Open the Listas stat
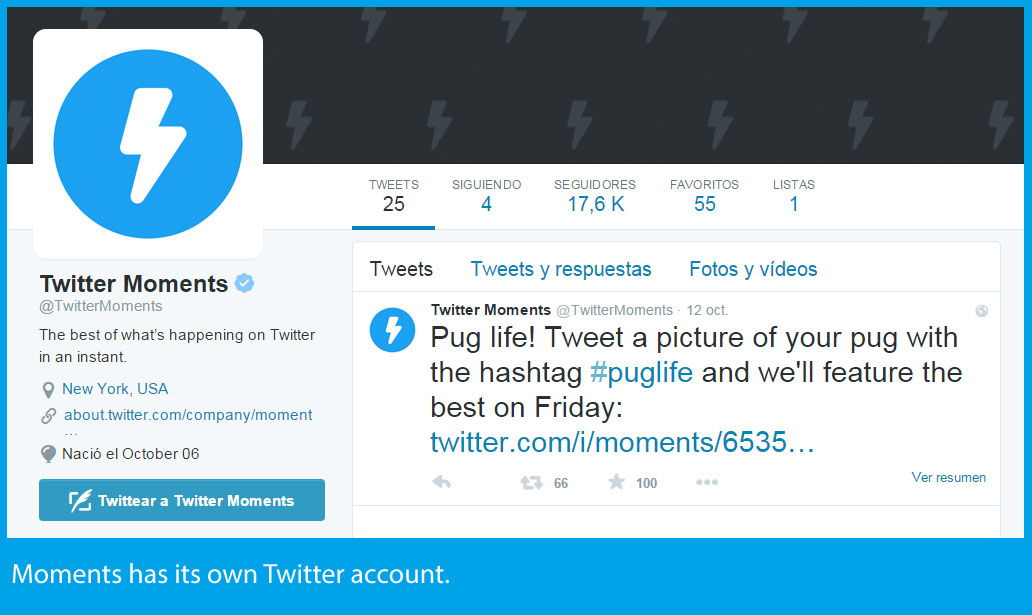 [794, 196]
